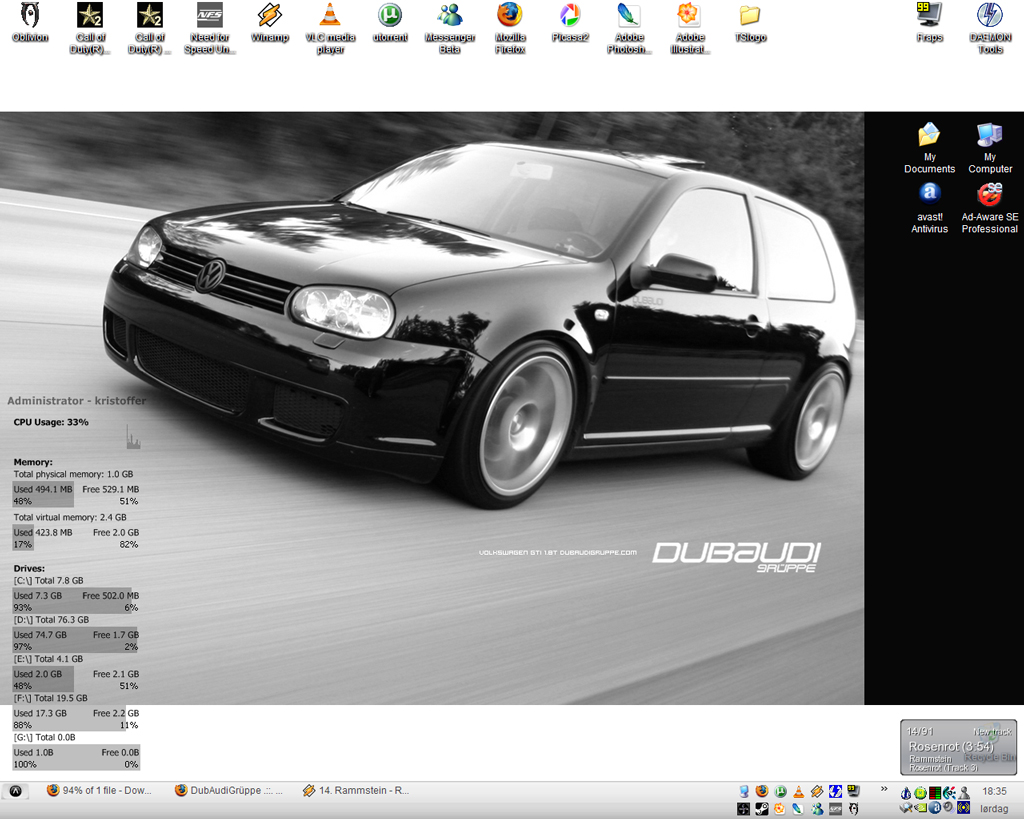Click the NVIDIA tray icon
The image size is (1024, 819).
[920, 809]
